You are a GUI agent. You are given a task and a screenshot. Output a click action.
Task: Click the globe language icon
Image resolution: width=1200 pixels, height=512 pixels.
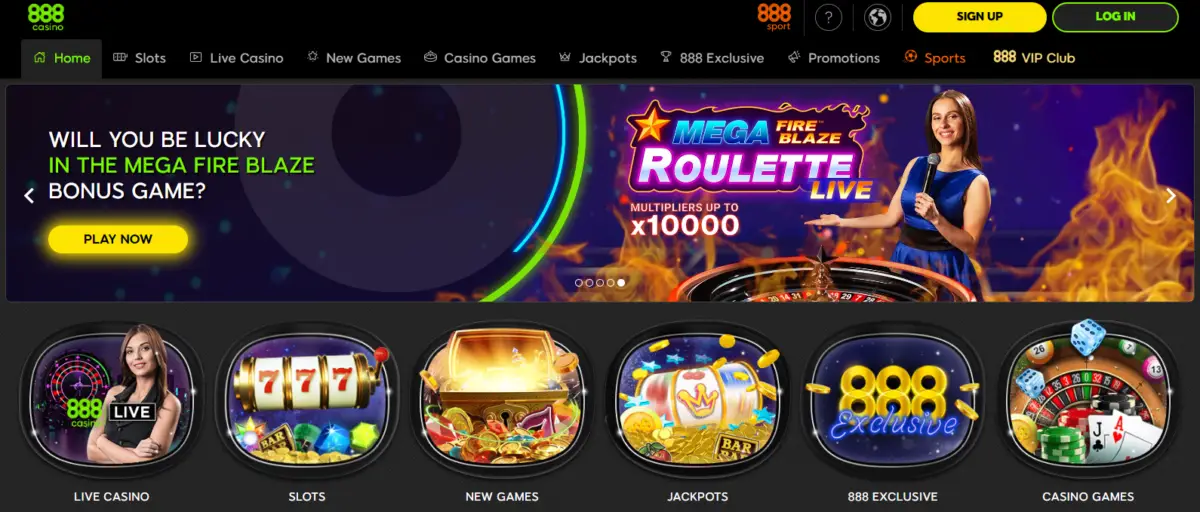[x=877, y=17]
